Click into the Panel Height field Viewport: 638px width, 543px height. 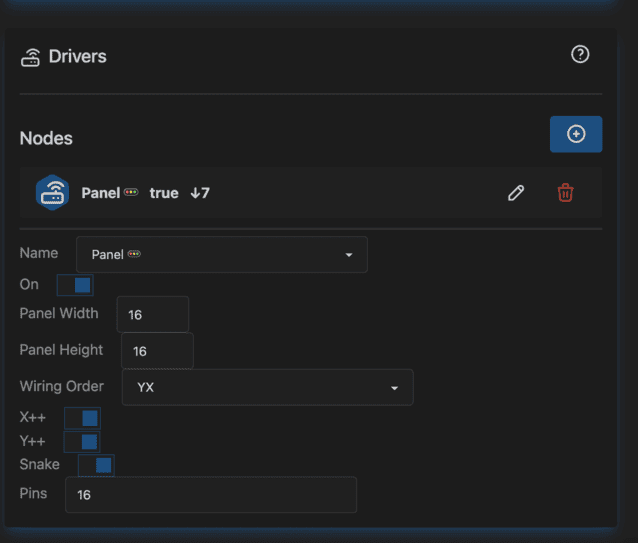tap(157, 351)
